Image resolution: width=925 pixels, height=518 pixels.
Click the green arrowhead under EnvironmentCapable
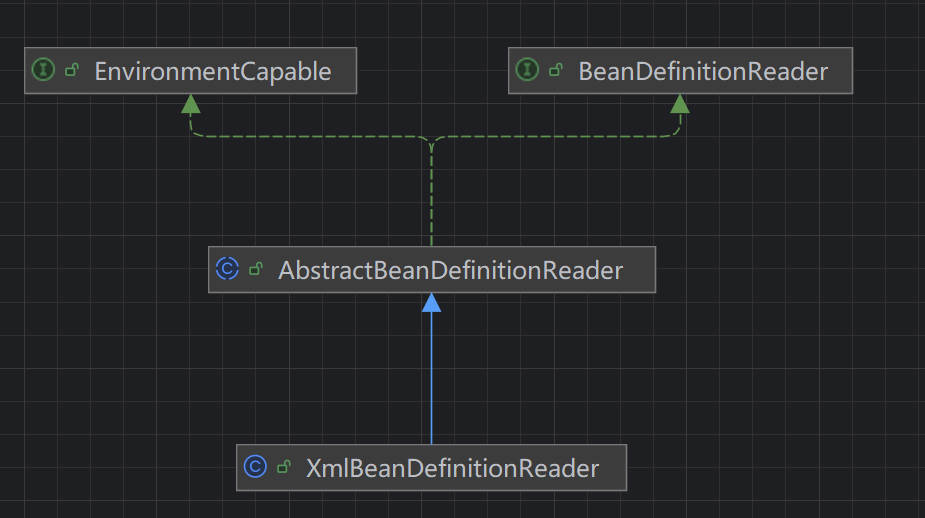point(190,103)
